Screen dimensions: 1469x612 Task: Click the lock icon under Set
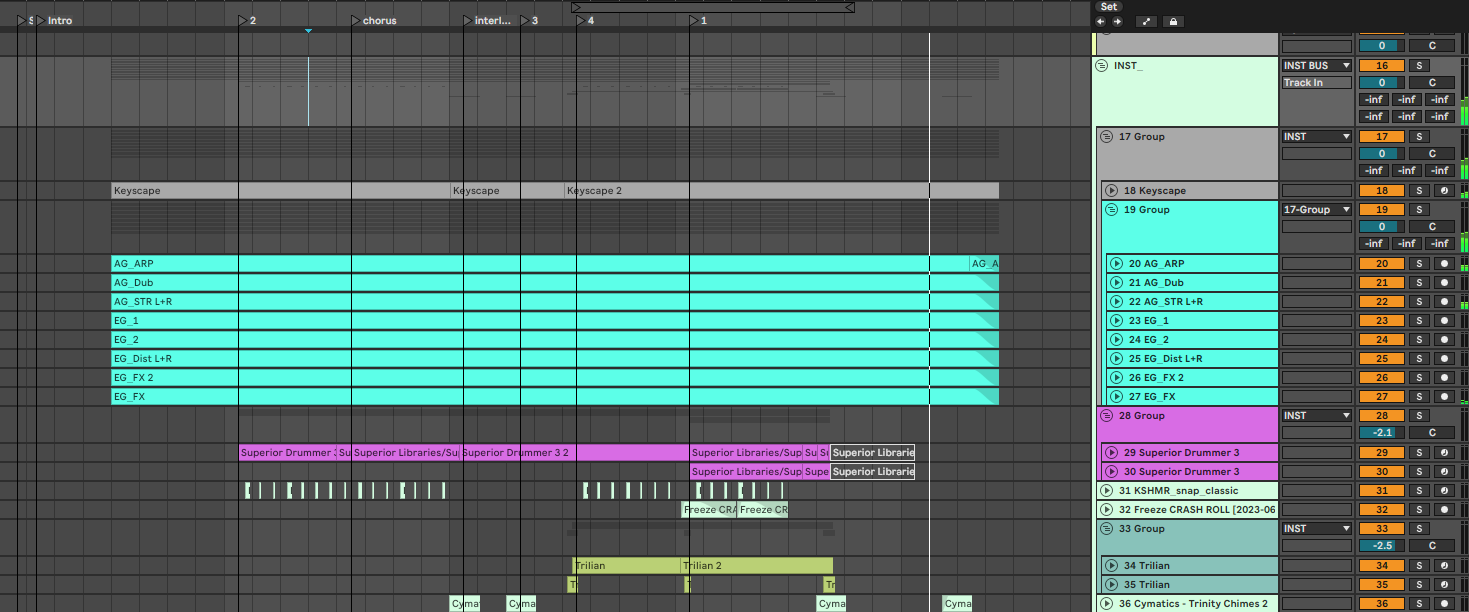click(1173, 21)
